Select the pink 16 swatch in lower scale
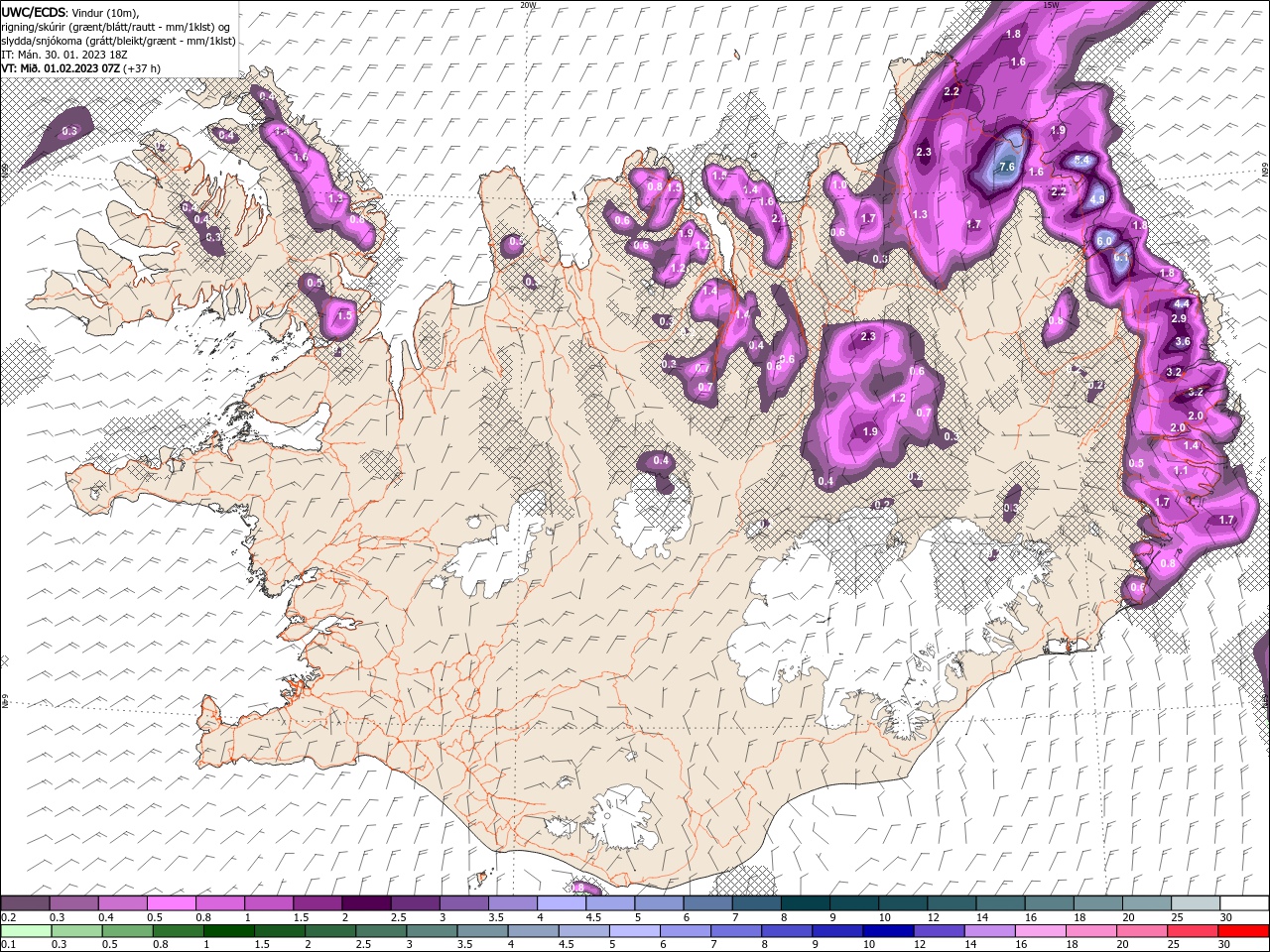 [x=1042, y=931]
